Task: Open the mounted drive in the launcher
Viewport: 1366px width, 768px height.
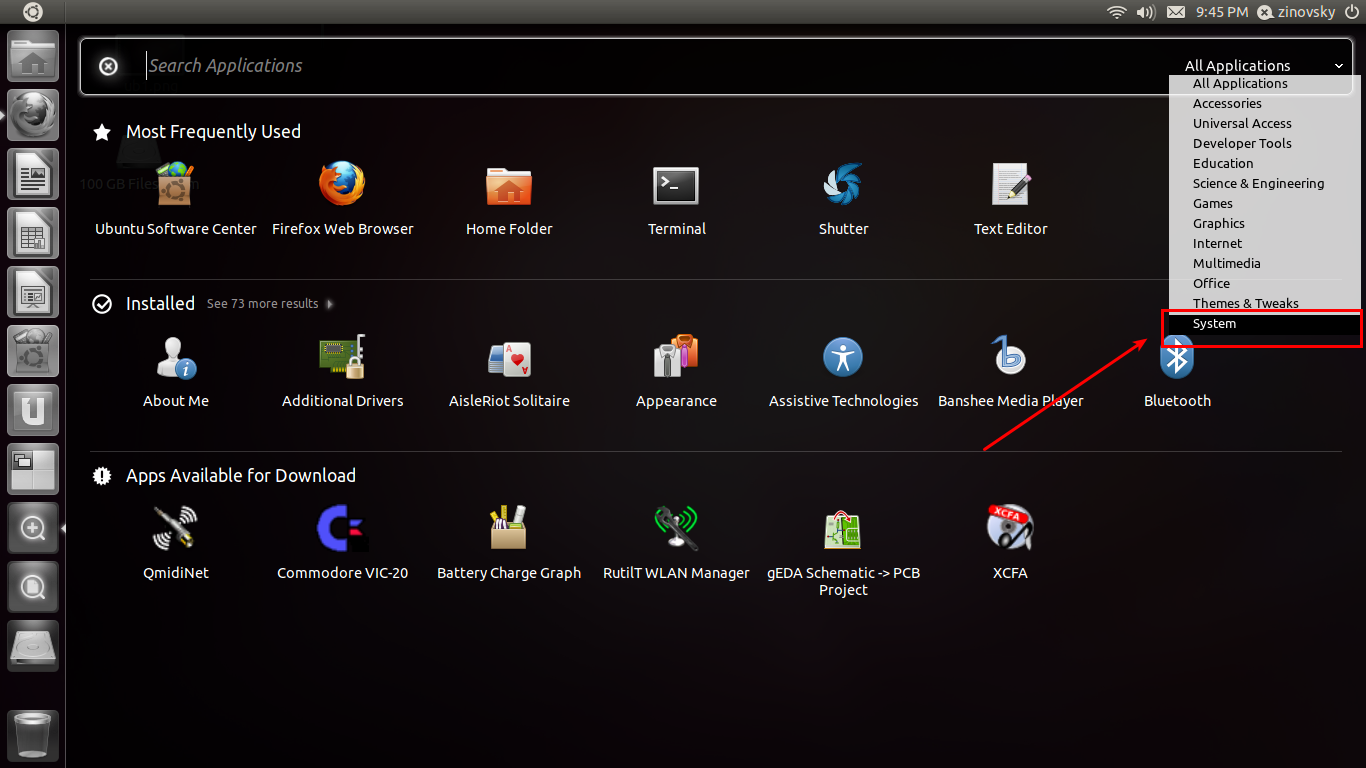Action: click(33, 646)
